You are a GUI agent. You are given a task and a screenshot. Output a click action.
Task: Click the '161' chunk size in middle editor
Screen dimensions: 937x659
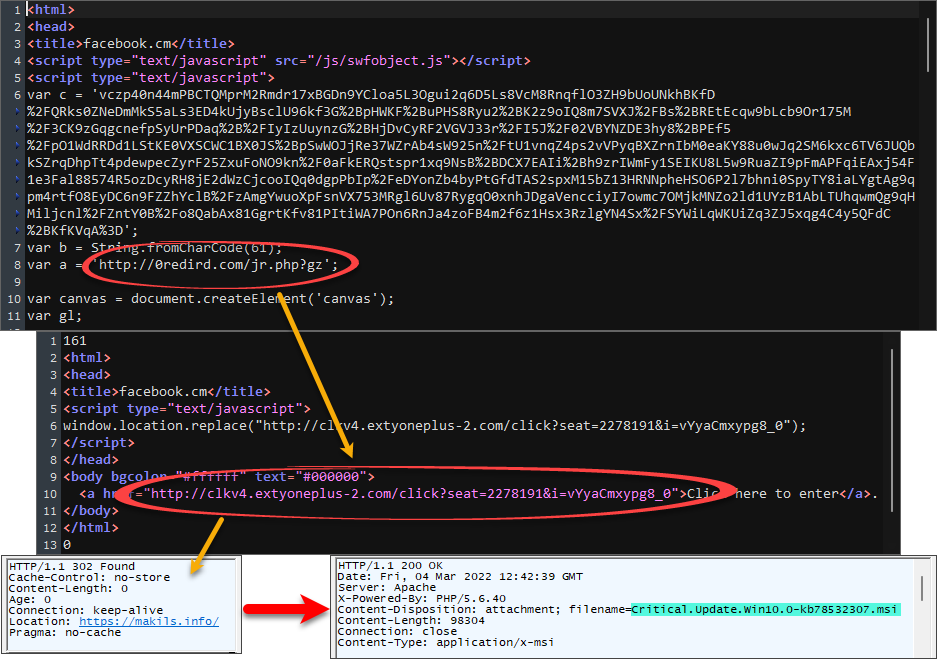click(x=75, y=341)
